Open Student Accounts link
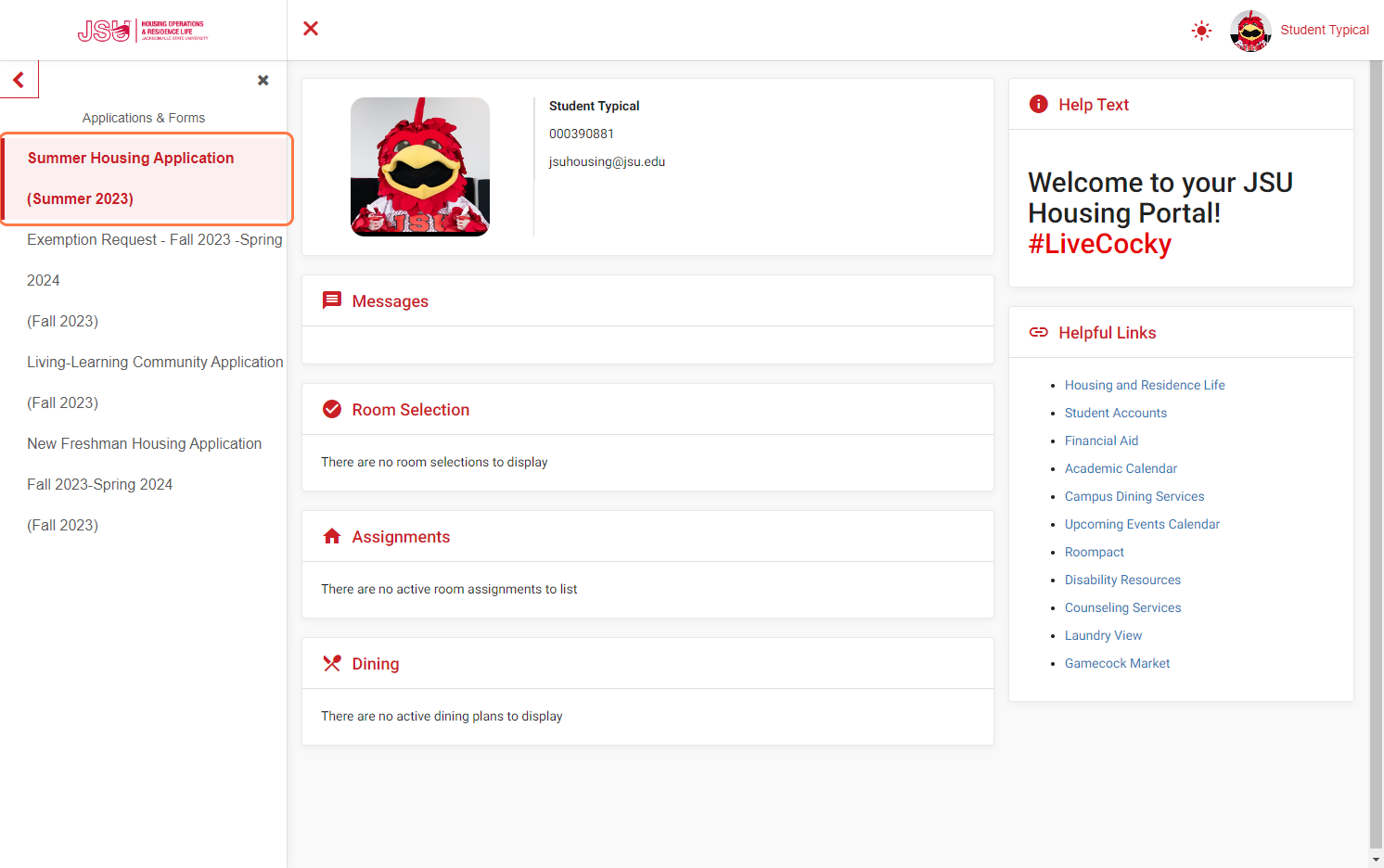Screen dimensions: 1384x868 1116,413
